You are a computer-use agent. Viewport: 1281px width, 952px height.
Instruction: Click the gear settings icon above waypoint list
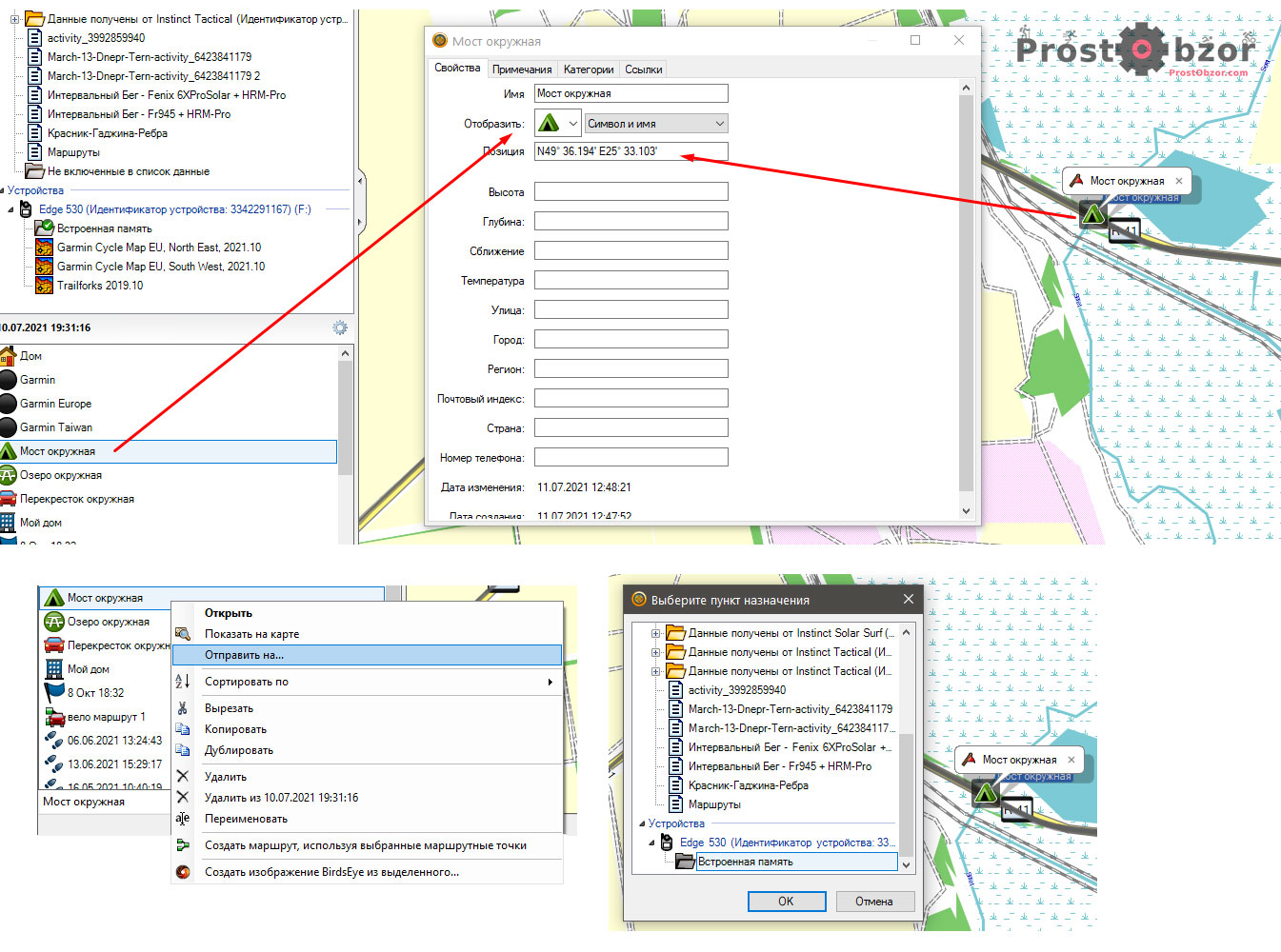coord(340,327)
